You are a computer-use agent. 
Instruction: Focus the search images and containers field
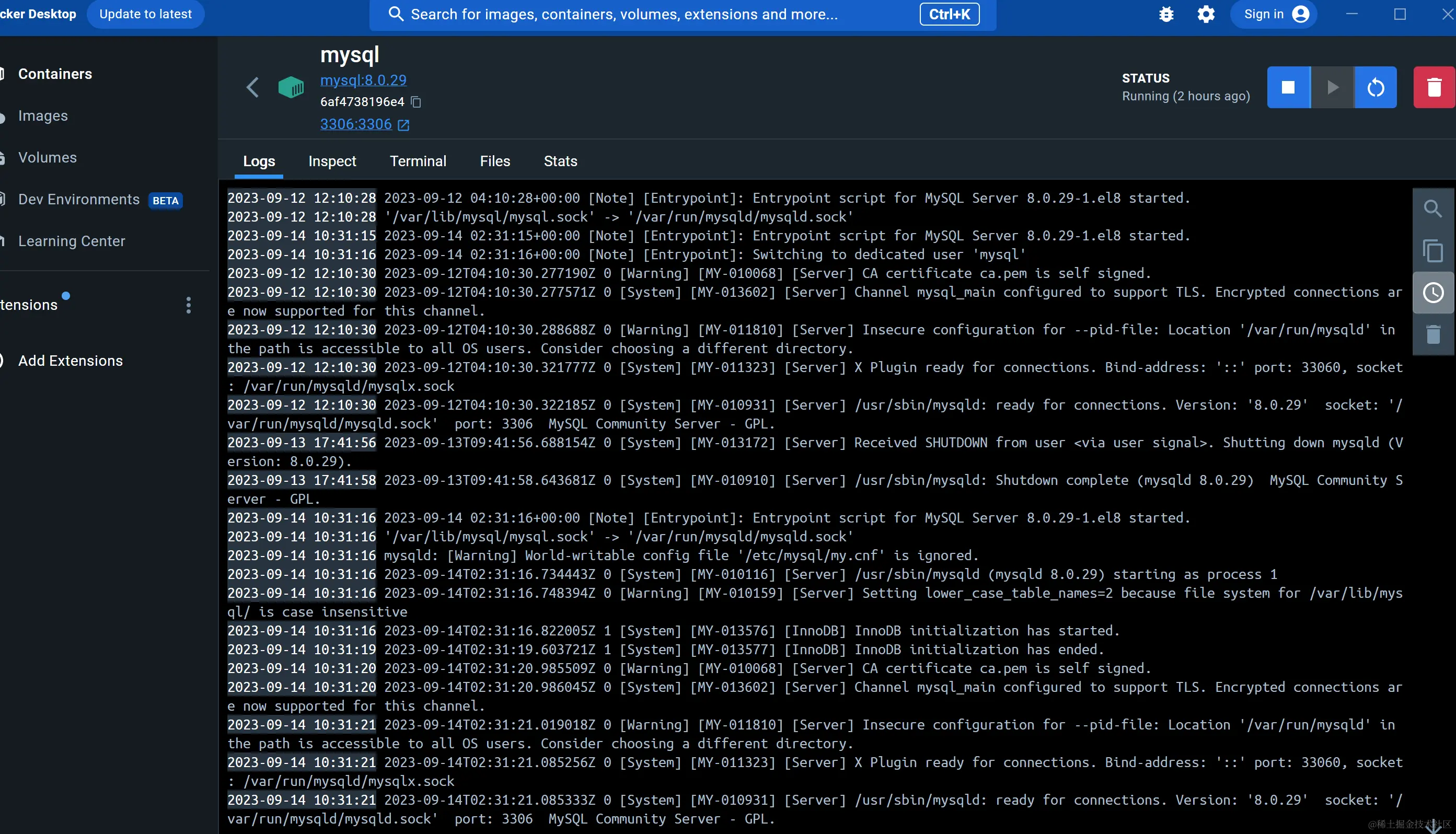pyautogui.click(x=625, y=14)
